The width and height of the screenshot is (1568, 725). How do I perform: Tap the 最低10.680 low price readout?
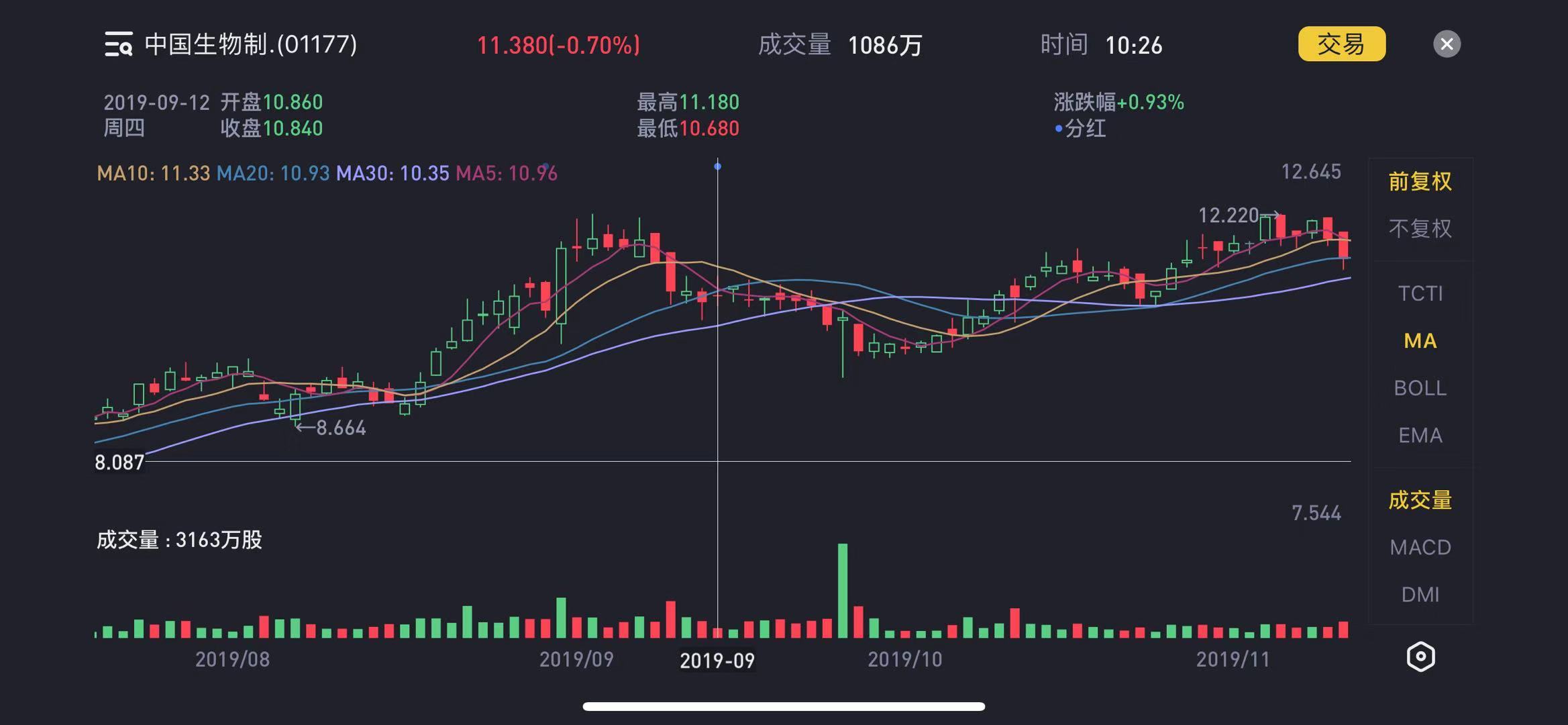coord(688,128)
